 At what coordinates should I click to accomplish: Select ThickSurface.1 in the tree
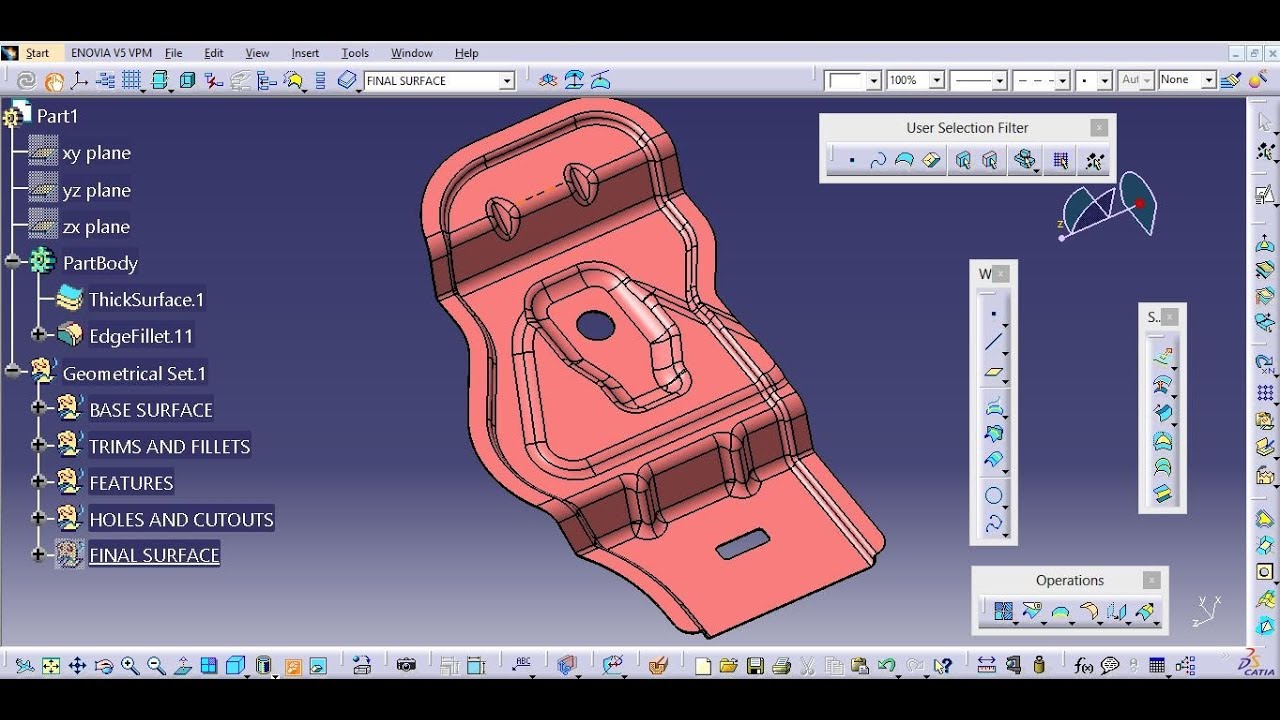point(146,299)
